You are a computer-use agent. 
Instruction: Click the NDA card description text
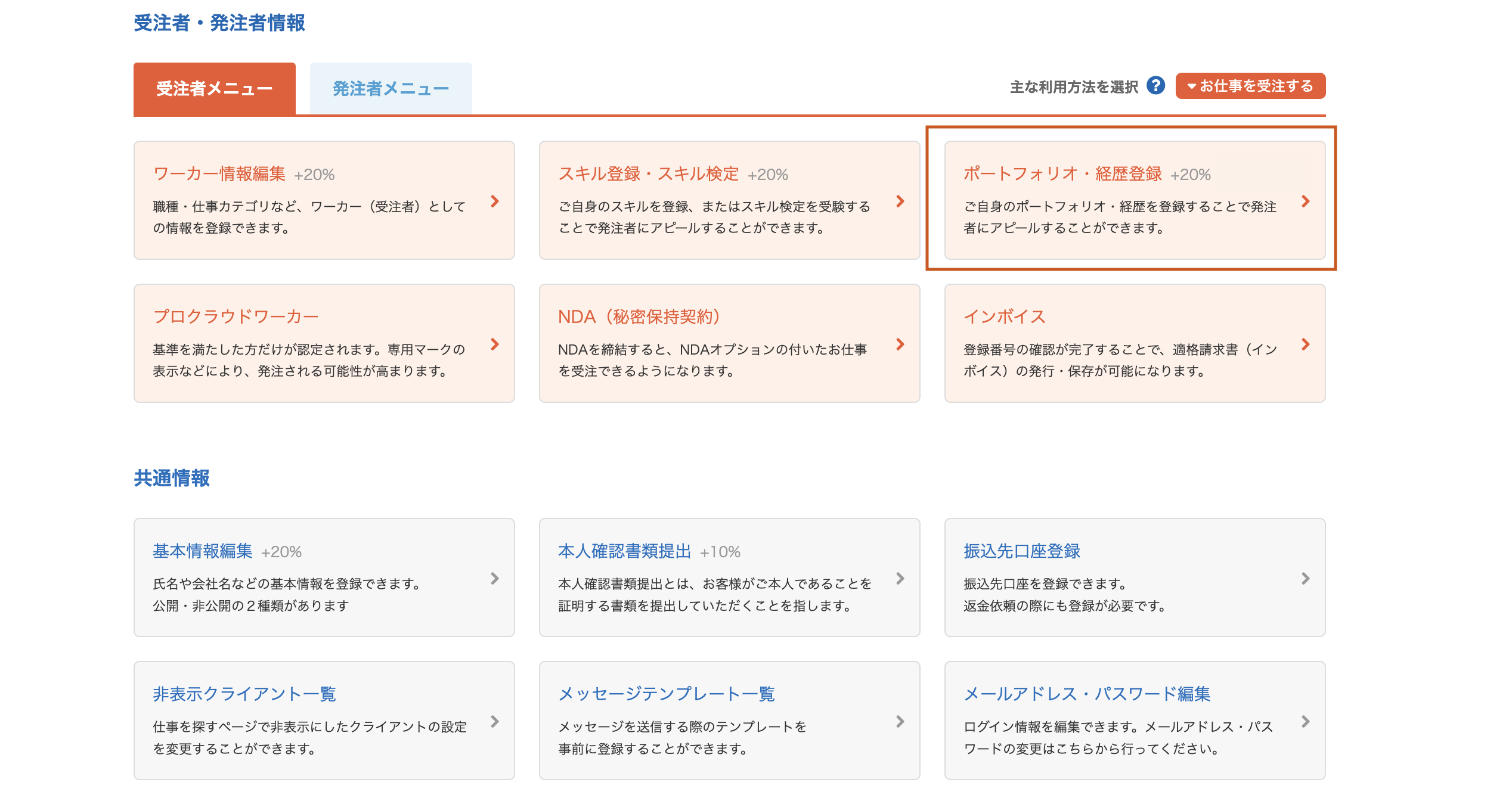pos(712,360)
